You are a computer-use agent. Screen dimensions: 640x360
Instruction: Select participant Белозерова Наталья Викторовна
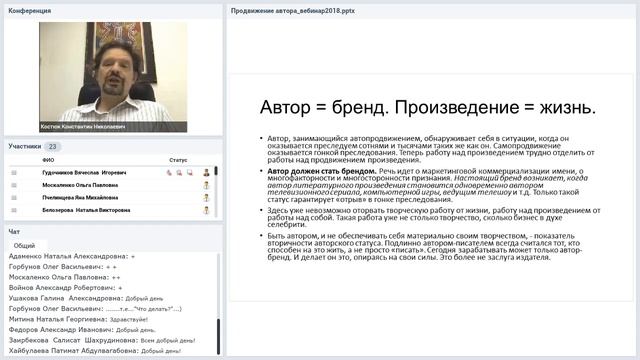[86, 210]
